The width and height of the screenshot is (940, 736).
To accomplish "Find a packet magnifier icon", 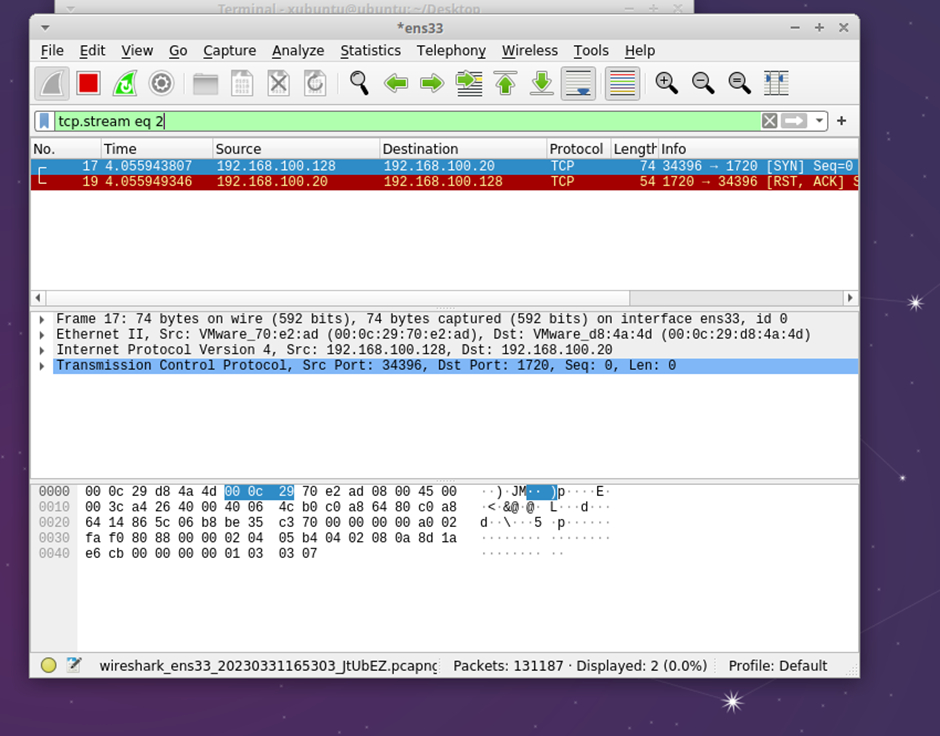I will 359,83.
